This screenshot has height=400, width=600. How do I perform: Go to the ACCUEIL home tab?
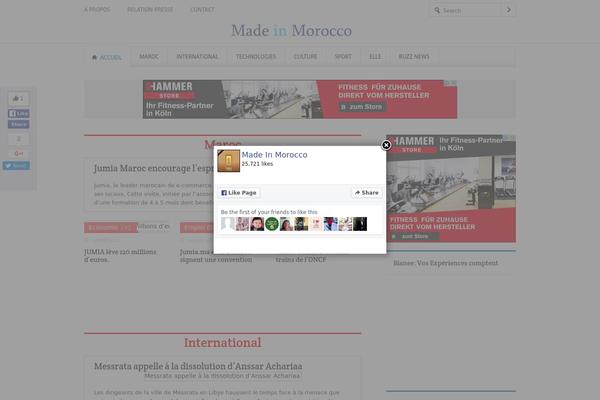[107, 57]
